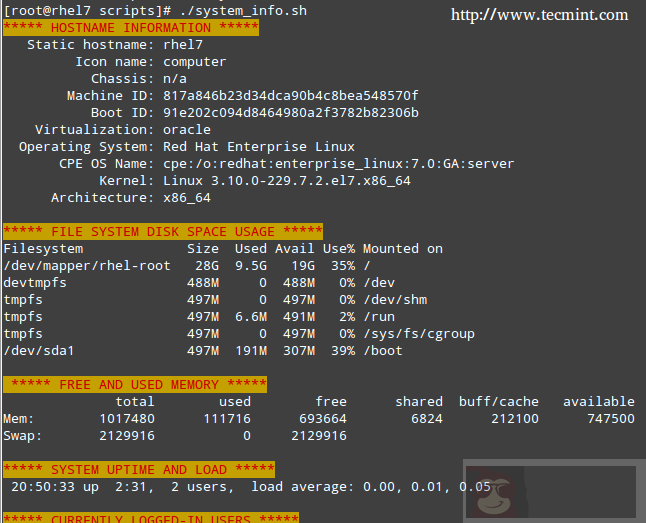Click the Mem total value 1017480
Screen dimensions: 646x523
[127, 419]
